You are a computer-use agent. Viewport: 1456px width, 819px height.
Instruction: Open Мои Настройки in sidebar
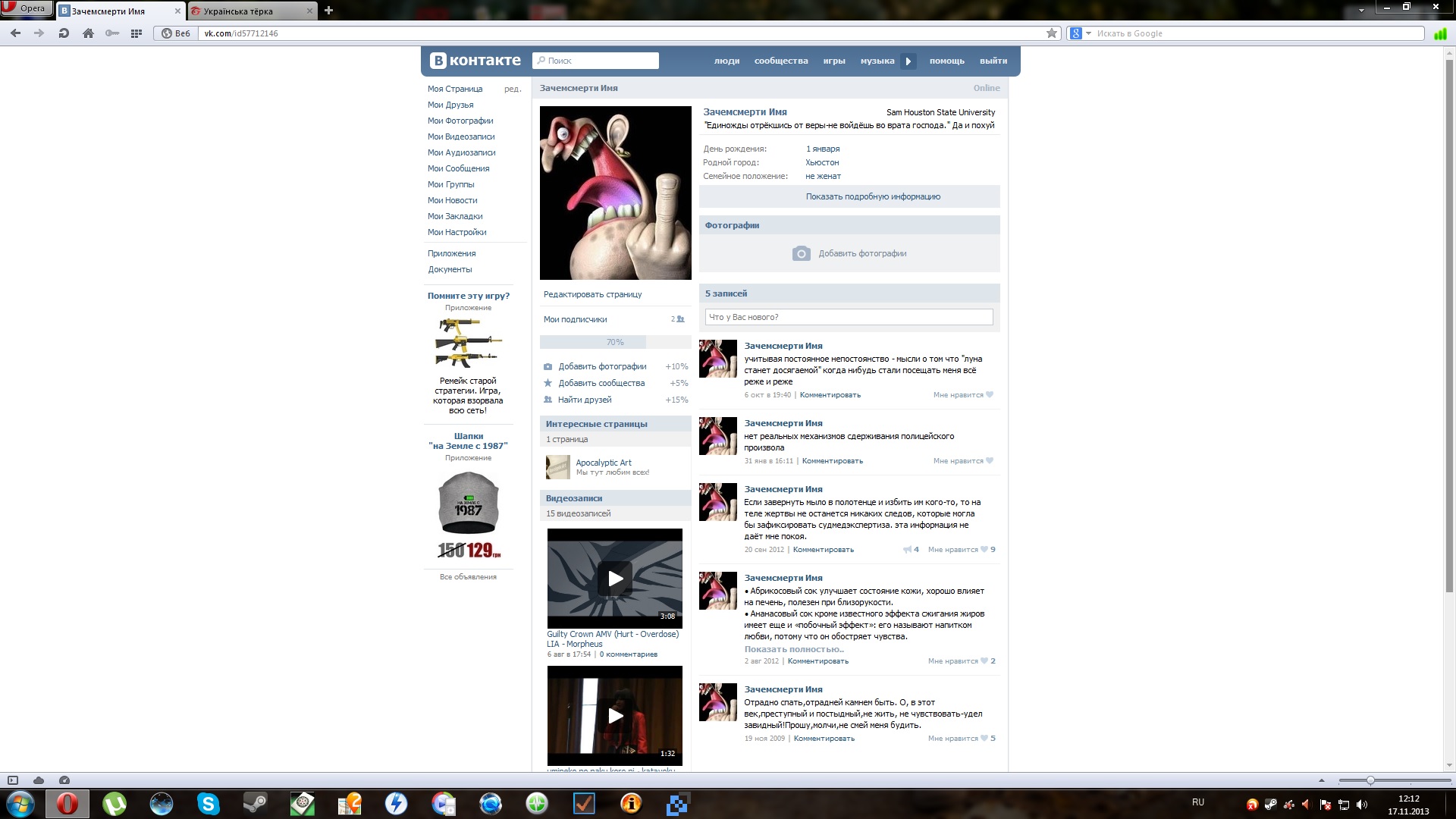tap(457, 232)
